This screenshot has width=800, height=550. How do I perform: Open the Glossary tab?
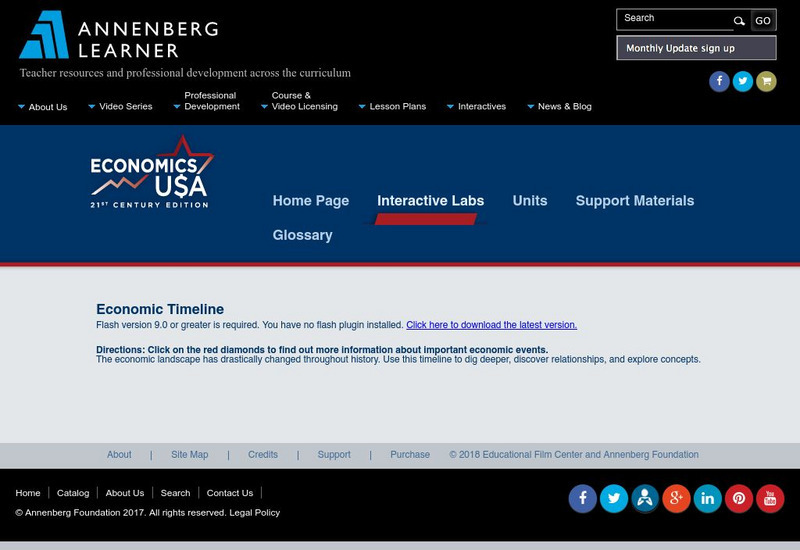coord(303,235)
